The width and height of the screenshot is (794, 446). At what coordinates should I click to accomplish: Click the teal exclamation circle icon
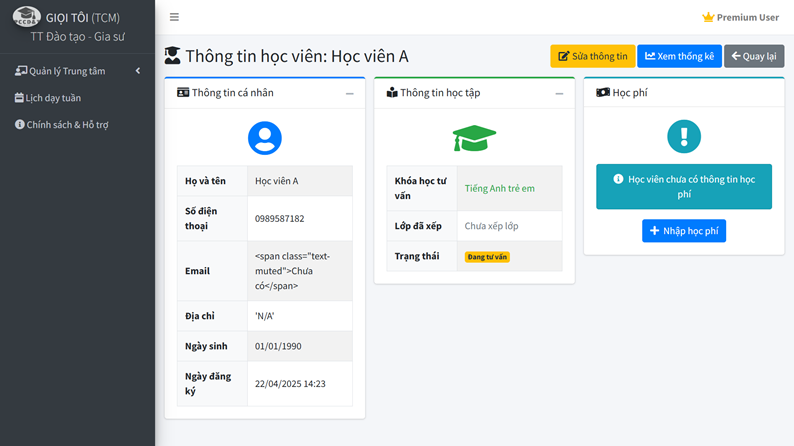pyautogui.click(x=684, y=136)
